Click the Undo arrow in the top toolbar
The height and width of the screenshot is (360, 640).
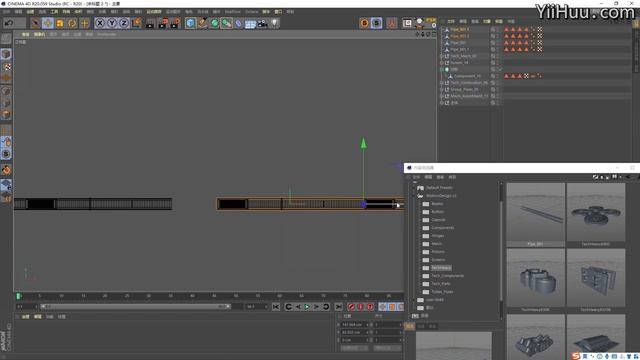pos(9,23)
